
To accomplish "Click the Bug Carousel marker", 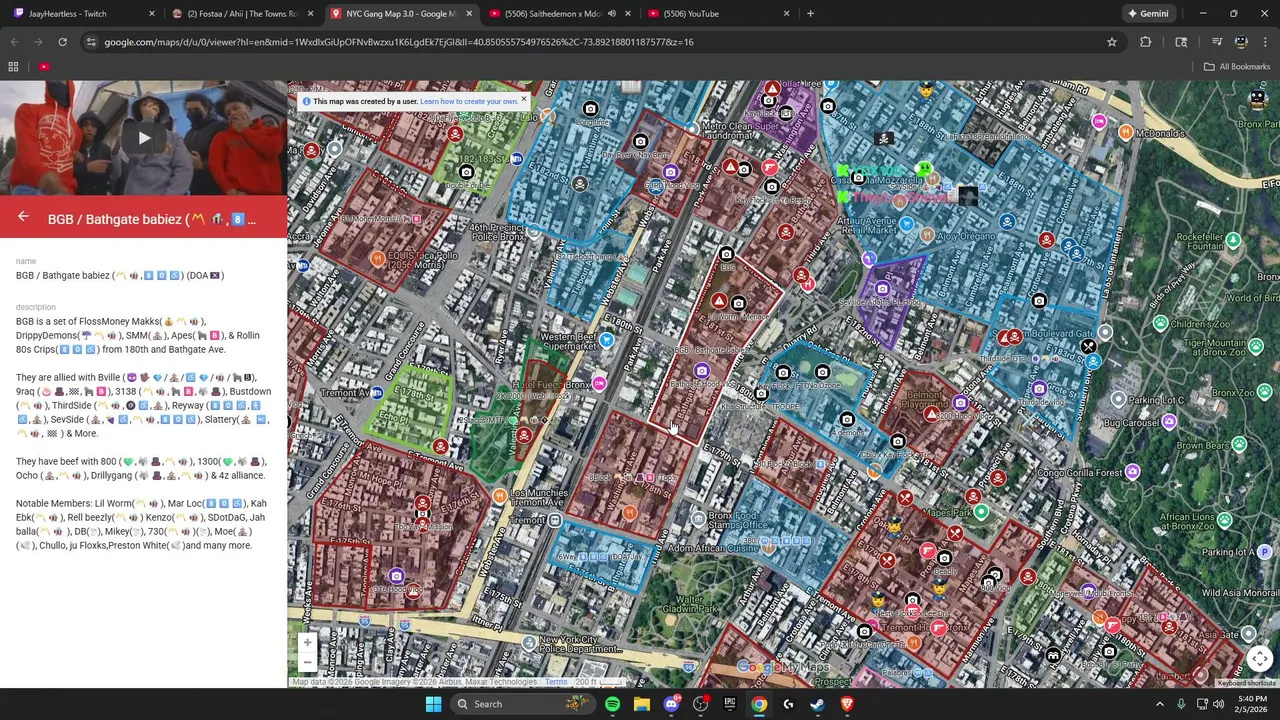I will (x=1168, y=422).
